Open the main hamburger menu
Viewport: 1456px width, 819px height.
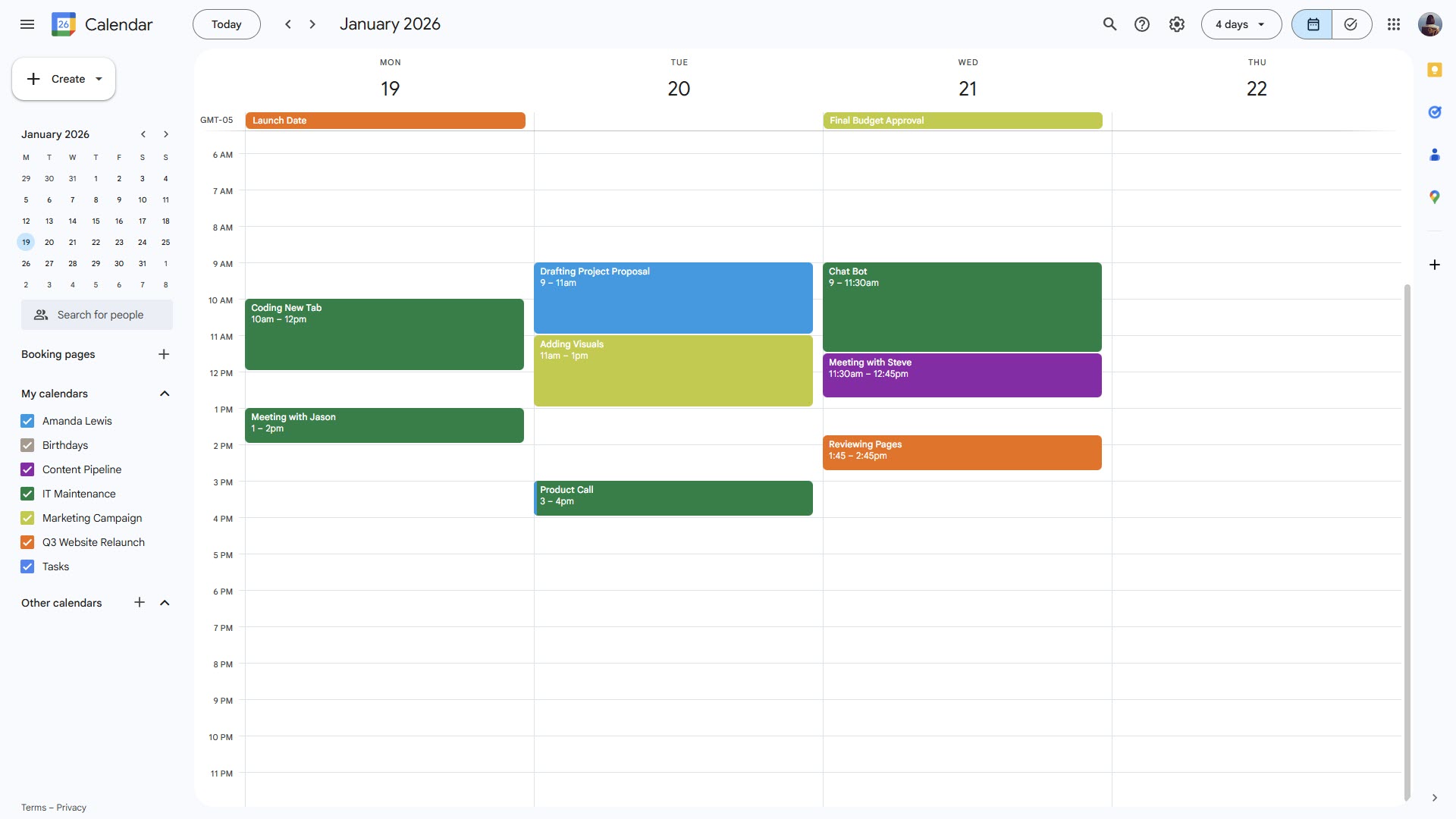[x=27, y=24]
